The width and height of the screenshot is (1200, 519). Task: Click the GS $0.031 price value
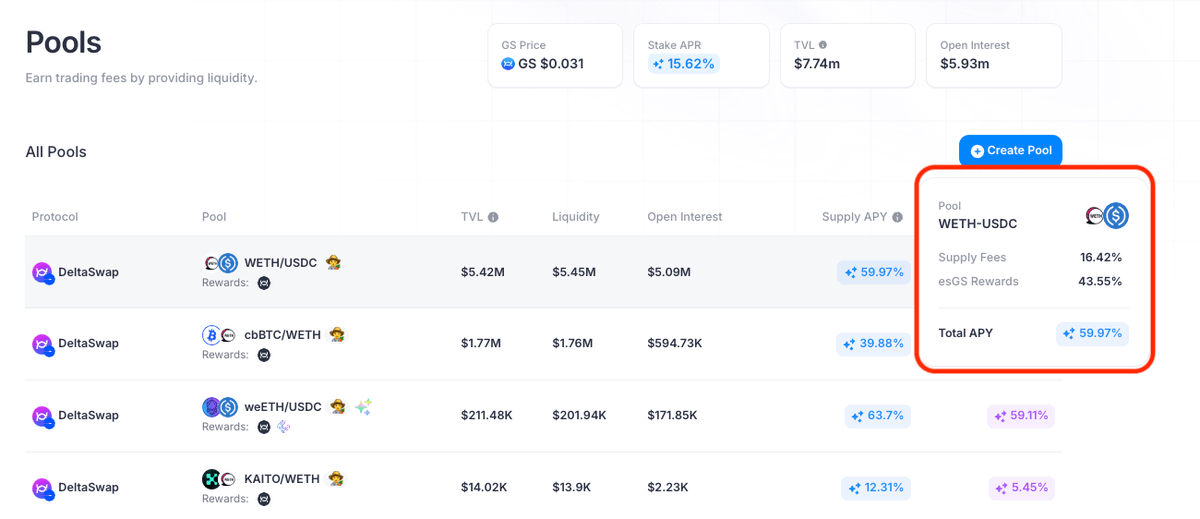point(551,64)
